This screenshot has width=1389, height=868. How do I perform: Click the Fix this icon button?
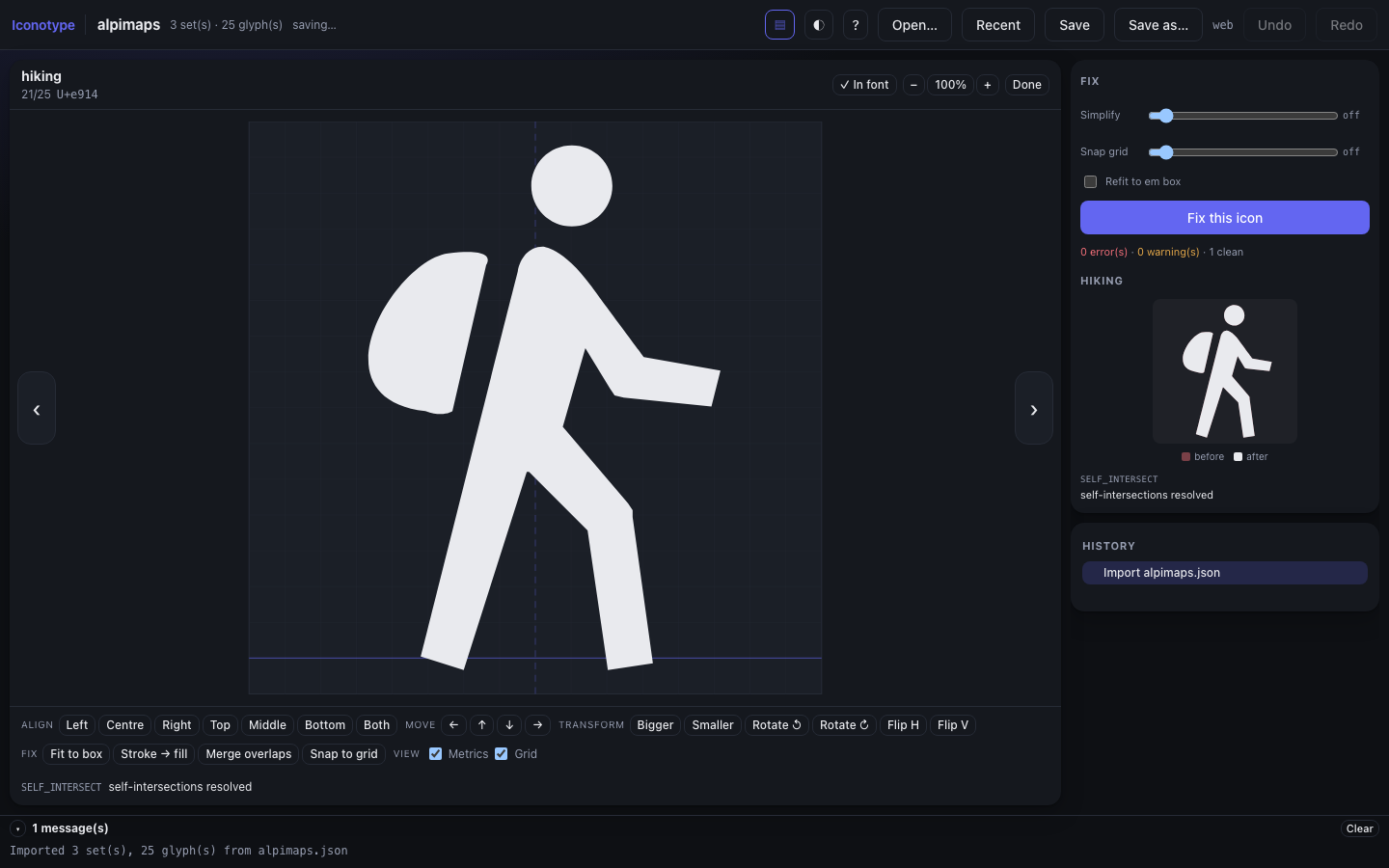(x=1225, y=218)
